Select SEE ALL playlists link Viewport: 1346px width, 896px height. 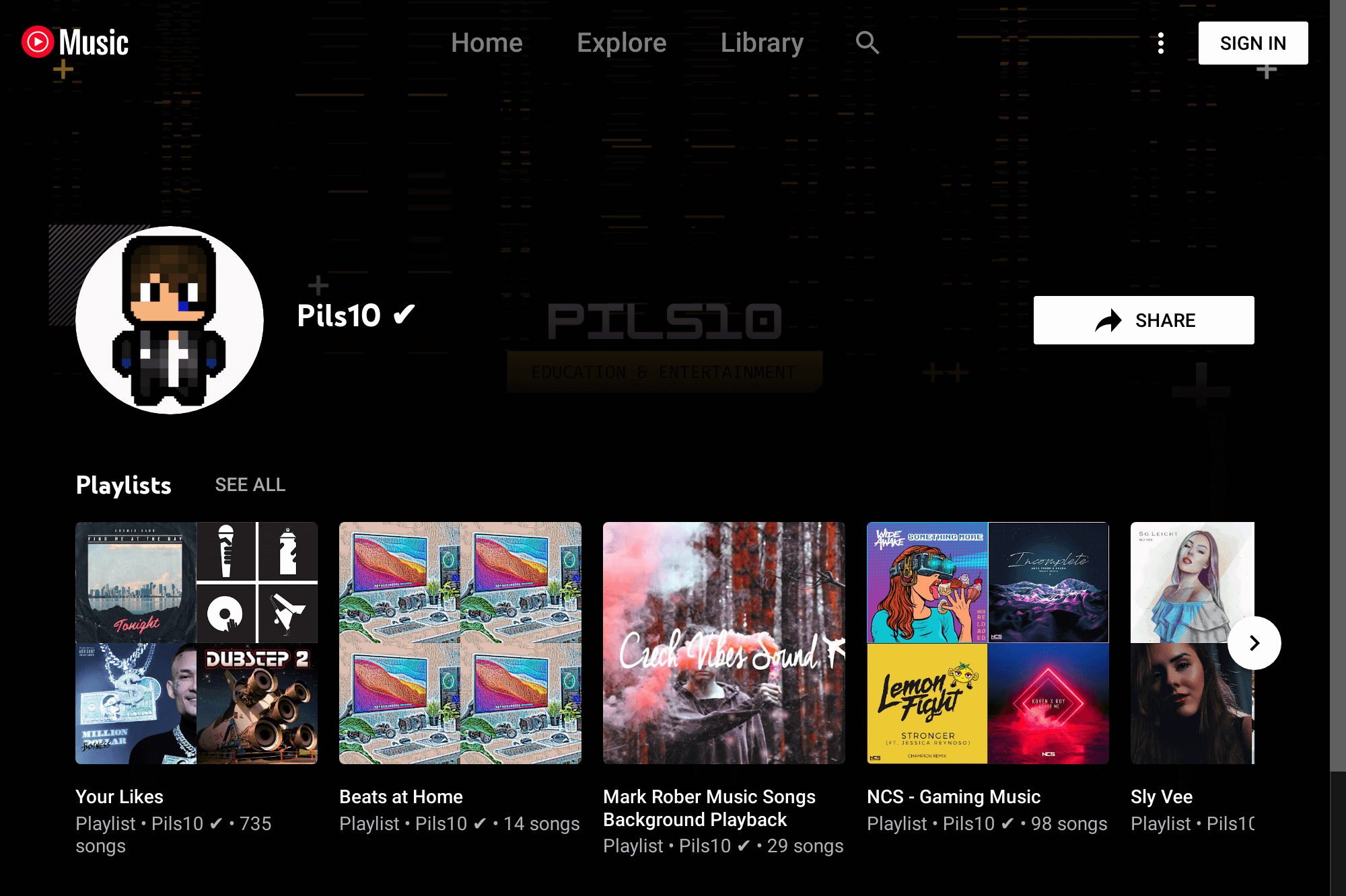click(250, 484)
